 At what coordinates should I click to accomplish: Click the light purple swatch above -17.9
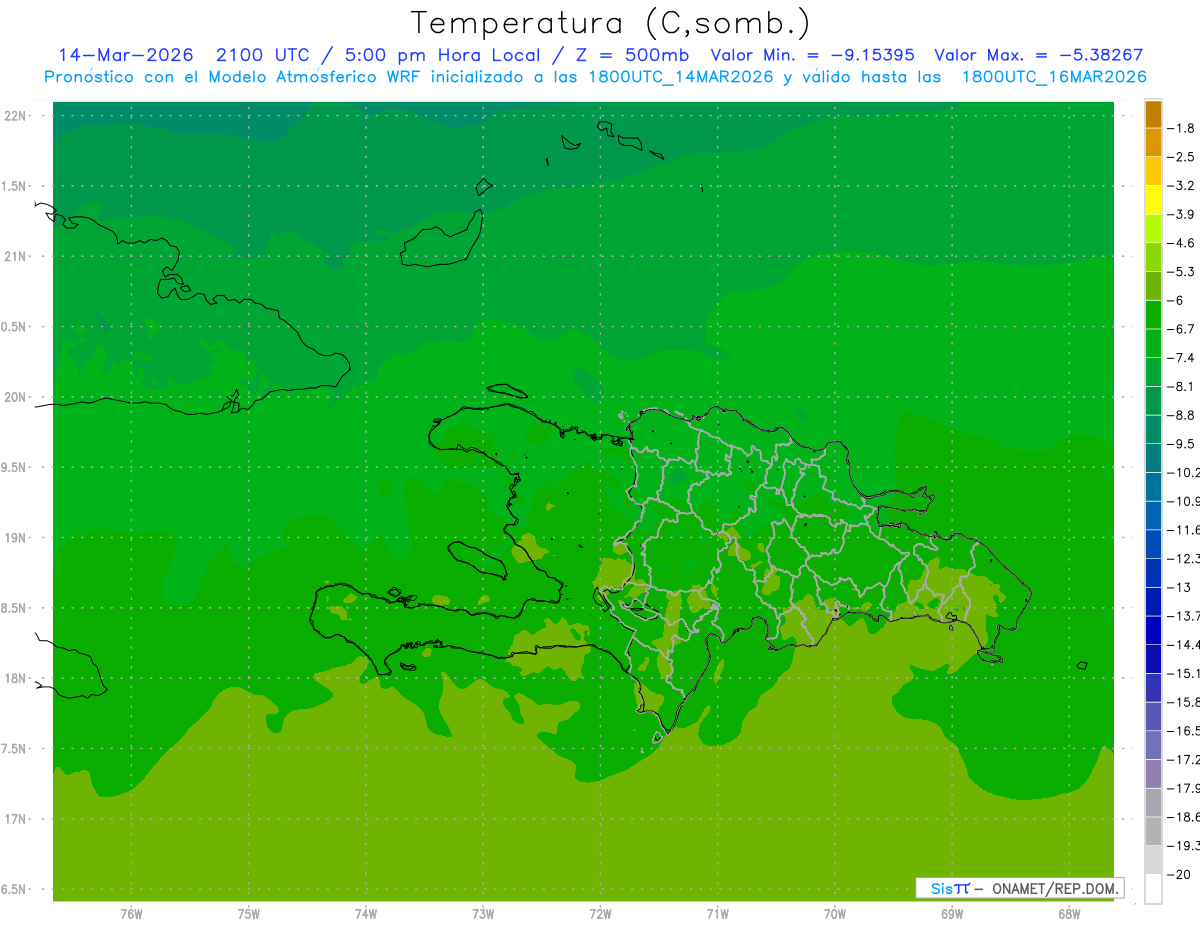pyautogui.click(x=1153, y=774)
